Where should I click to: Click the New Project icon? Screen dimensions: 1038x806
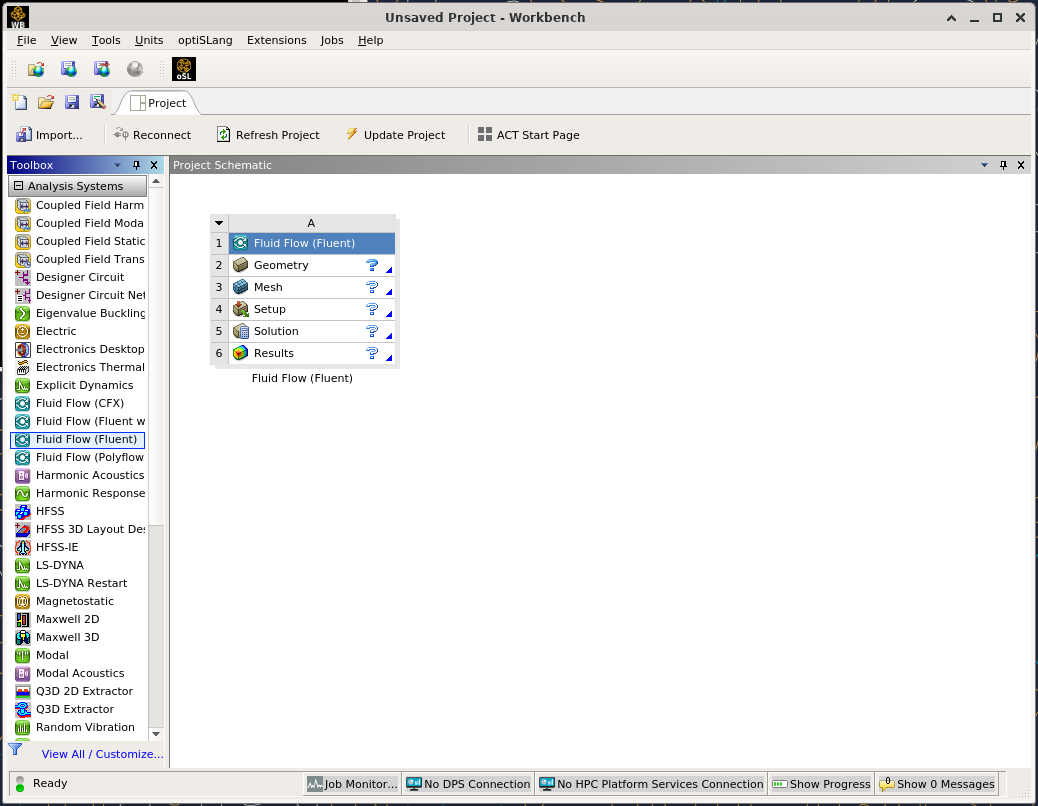pos(19,102)
